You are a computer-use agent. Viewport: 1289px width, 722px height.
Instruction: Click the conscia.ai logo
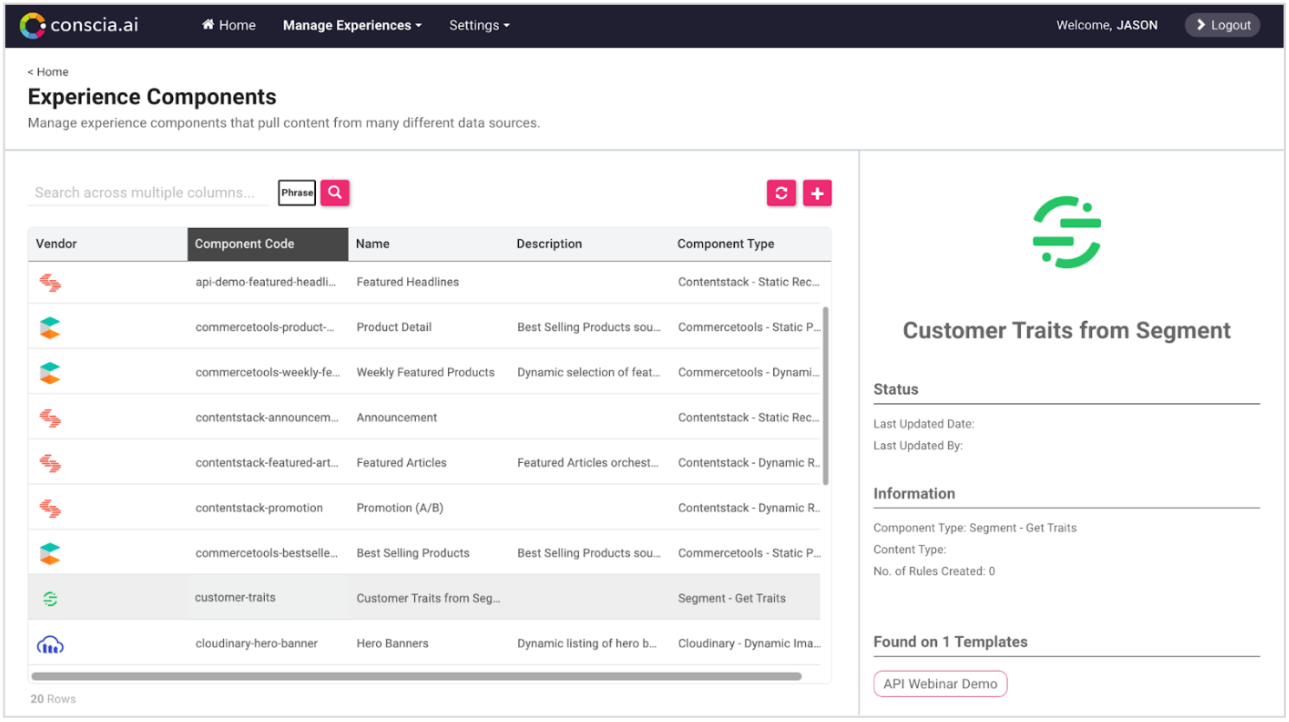79,25
